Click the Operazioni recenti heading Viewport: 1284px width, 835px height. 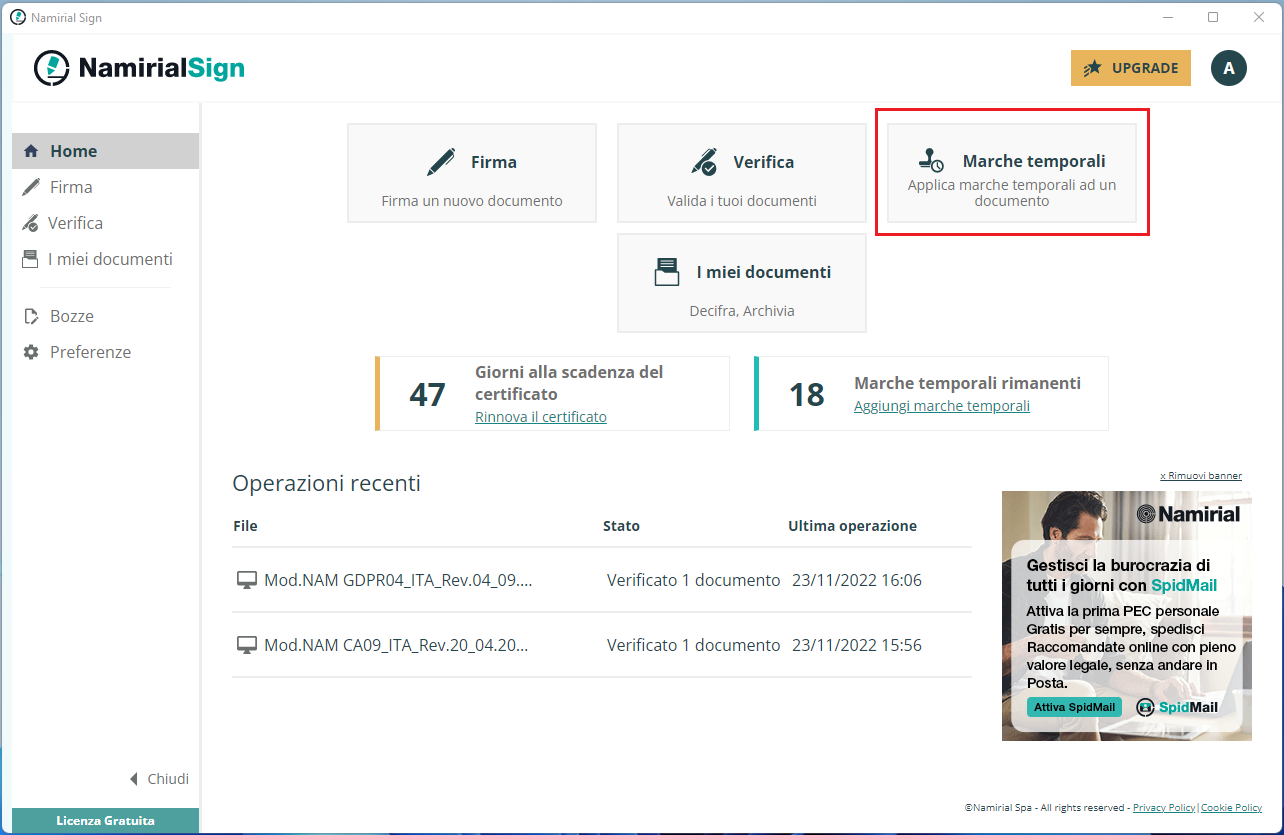[326, 484]
